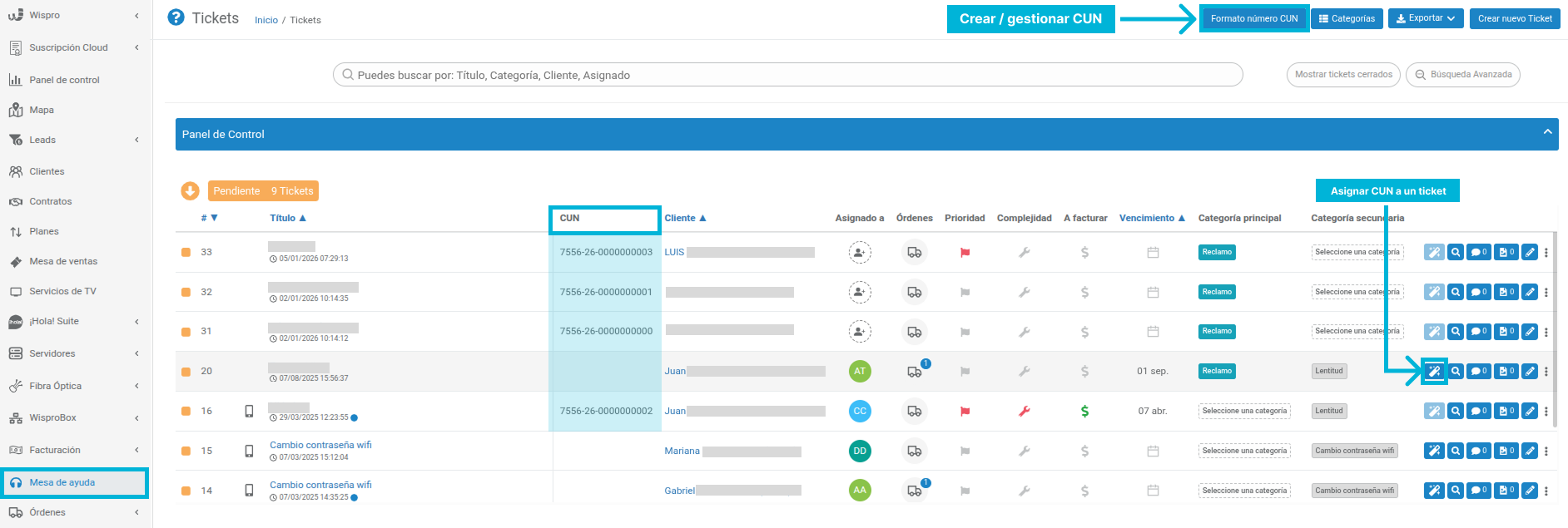Viewport: 1568px width, 528px height.
Task: Click the green dollar icon for ticket 16
Action: [1084, 411]
